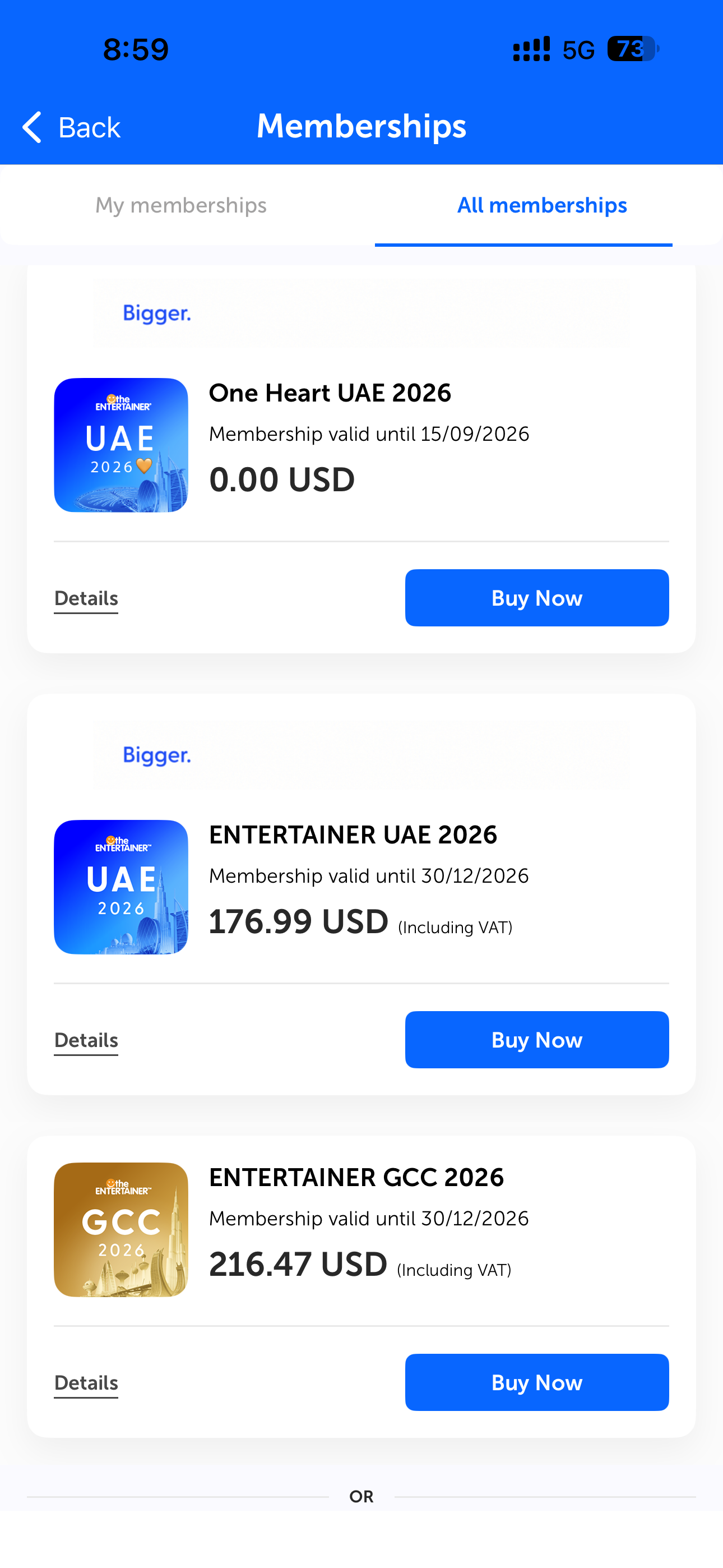Screen dimensions: 723x1568
Task: Open the One Heart UAE 2026 thumbnail
Action: pos(121,445)
